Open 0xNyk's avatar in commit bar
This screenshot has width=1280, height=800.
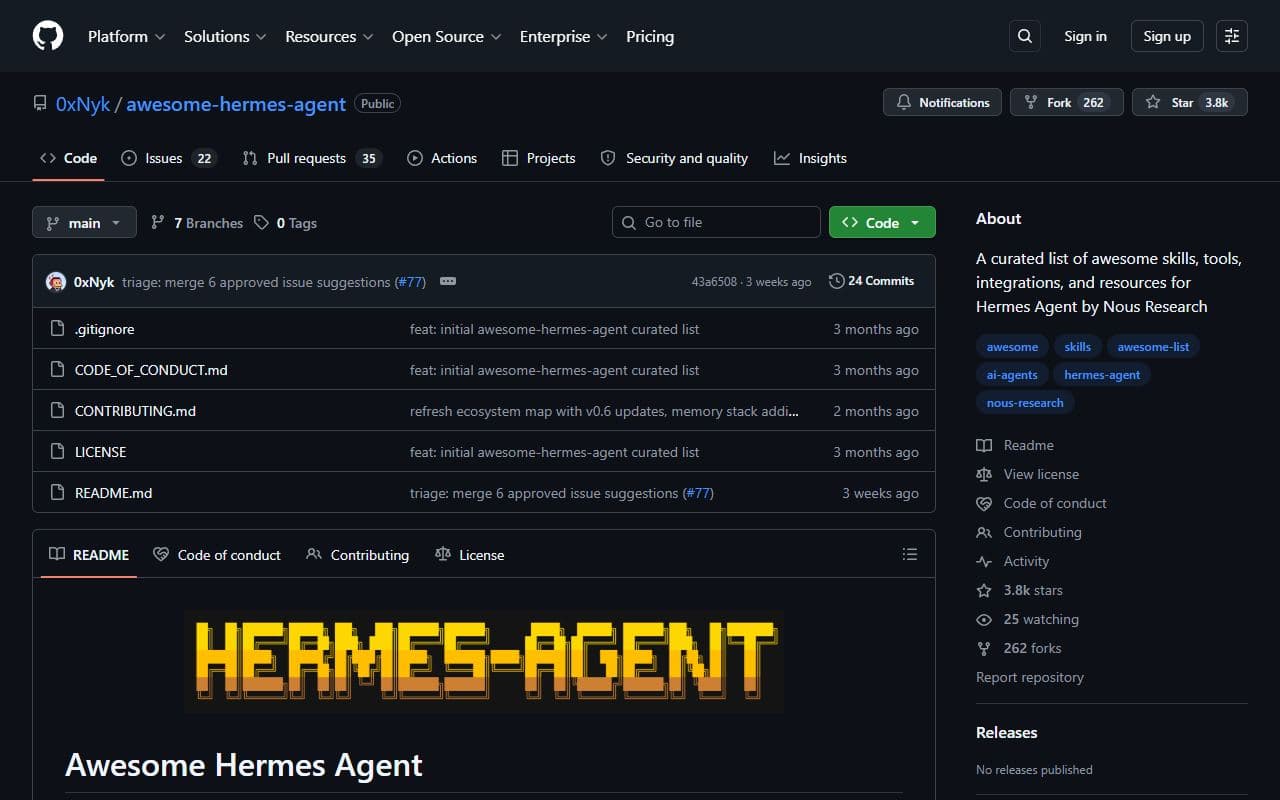[x=56, y=282]
